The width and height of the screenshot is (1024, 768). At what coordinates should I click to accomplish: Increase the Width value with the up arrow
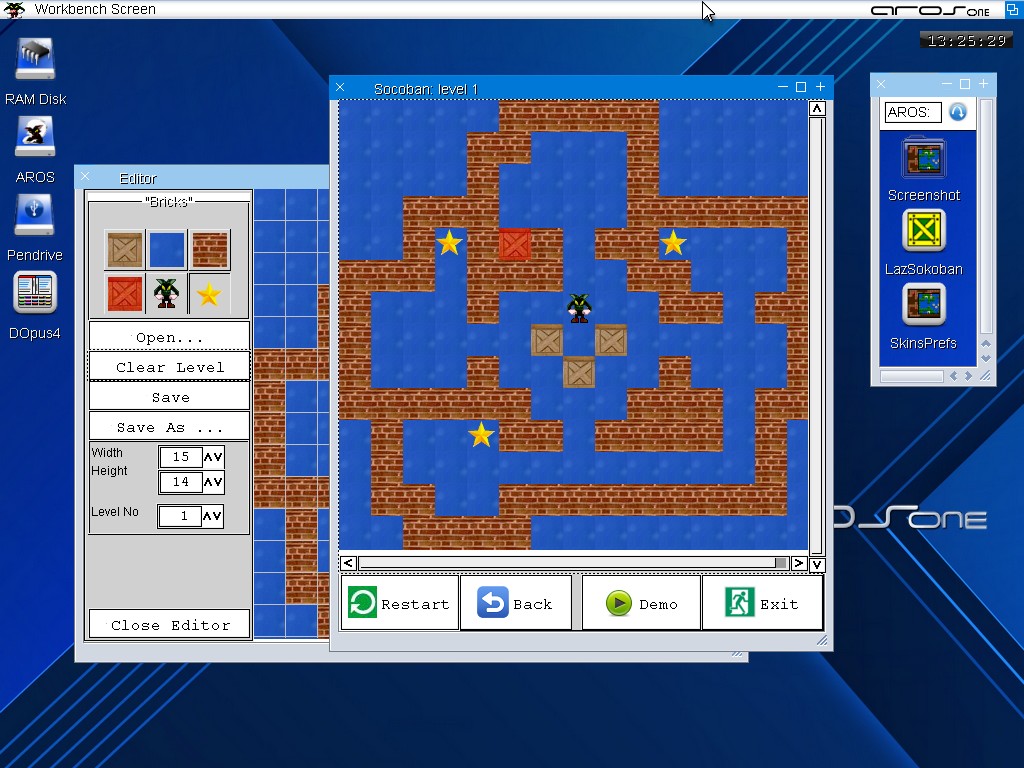click(208, 457)
